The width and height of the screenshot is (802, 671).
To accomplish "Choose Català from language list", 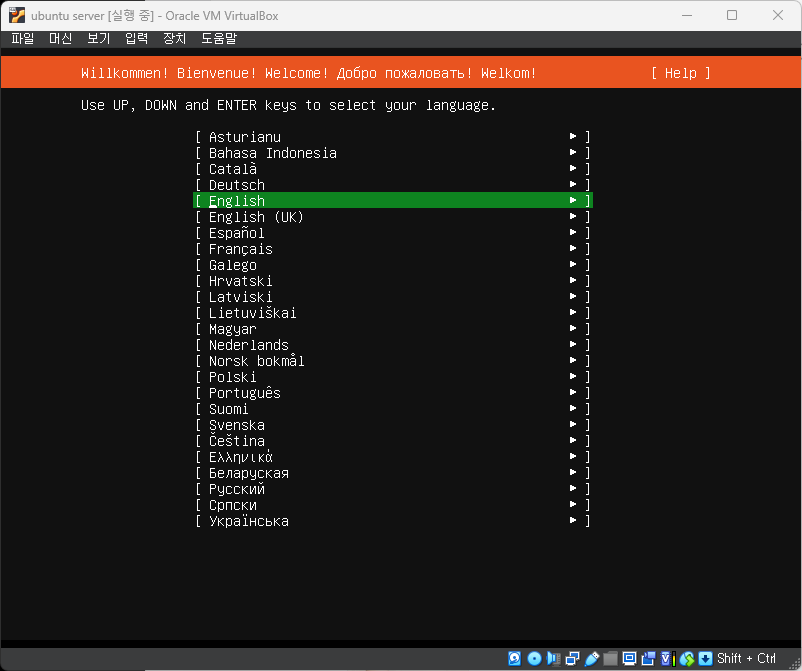I will tap(393, 169).
